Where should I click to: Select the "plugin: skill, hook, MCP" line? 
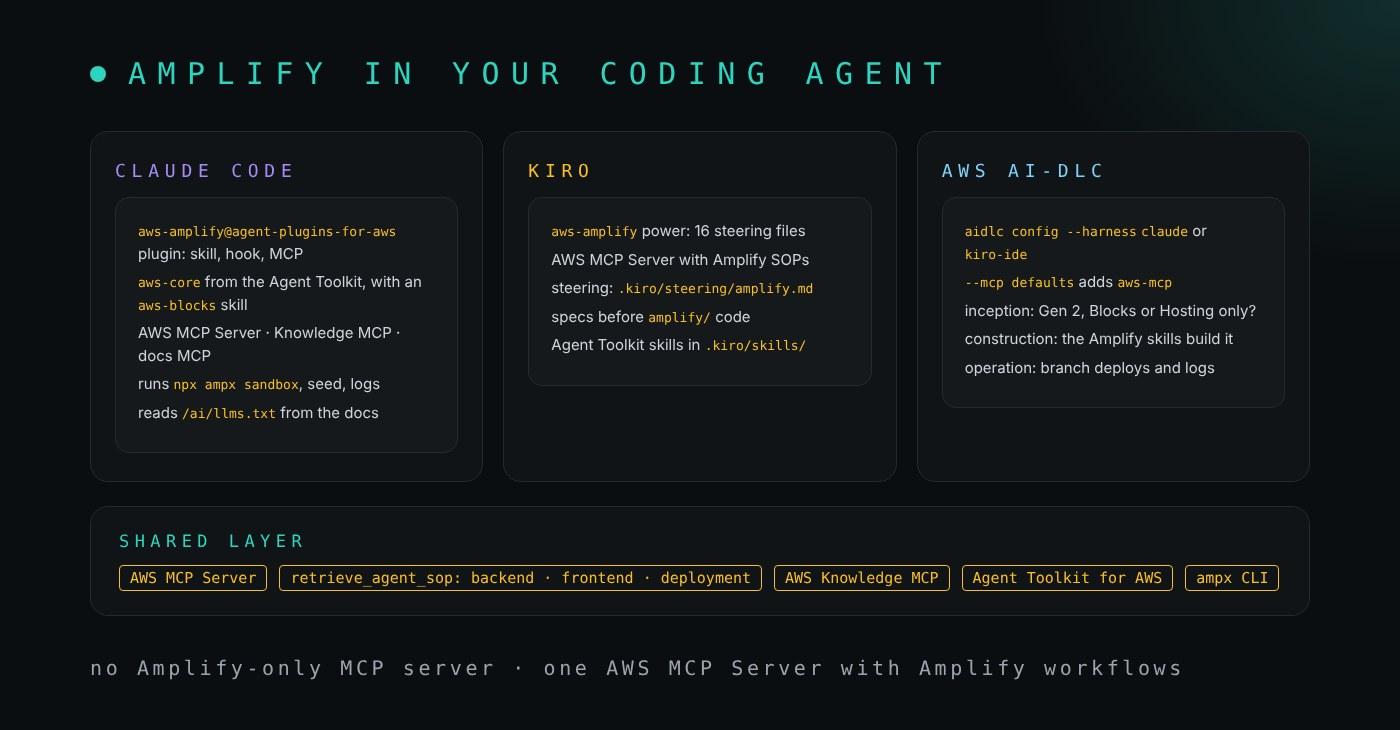(x=220, y=254)
